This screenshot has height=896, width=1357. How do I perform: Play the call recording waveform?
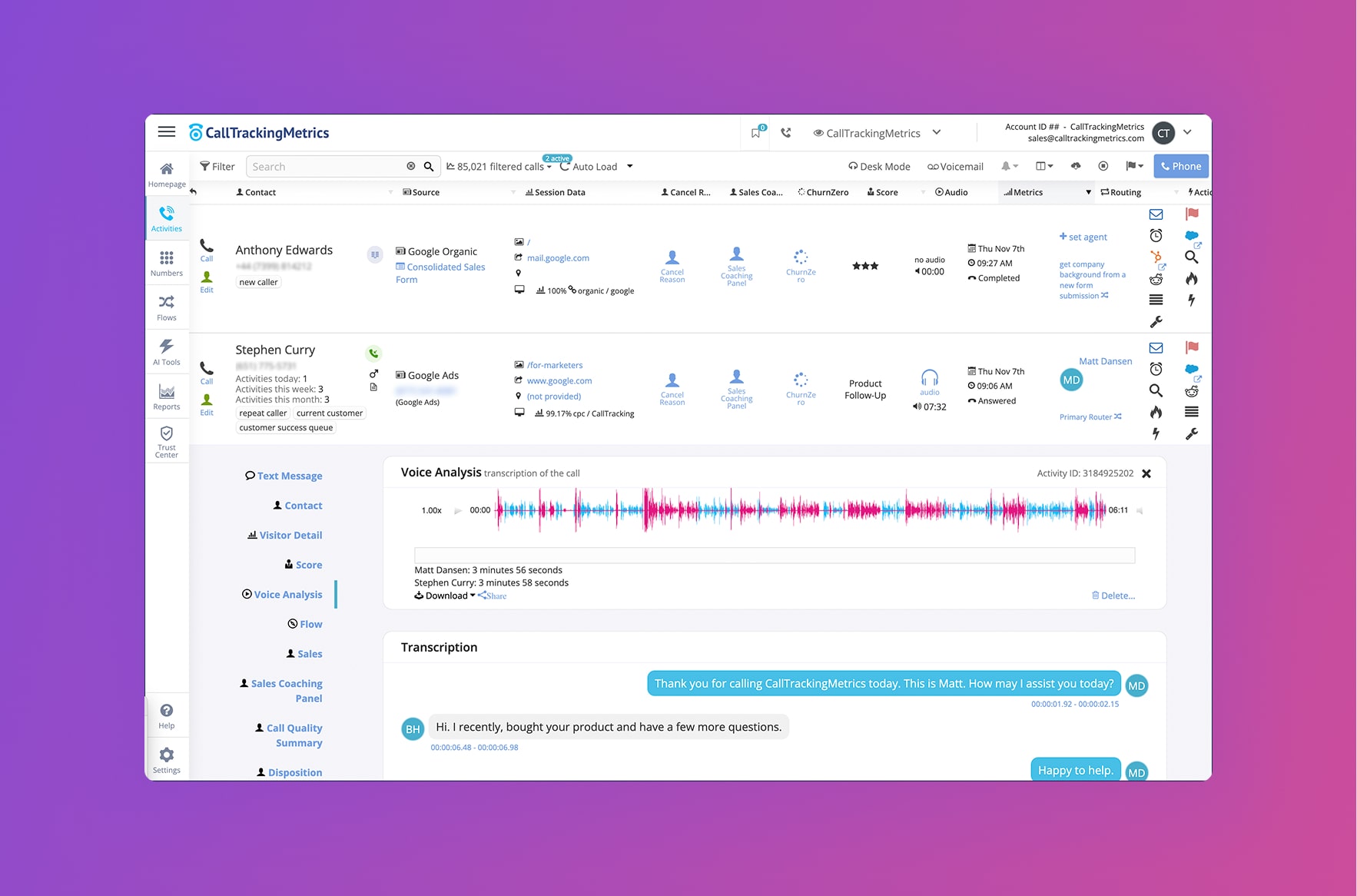pyautogui.click(x=458, y=510)
